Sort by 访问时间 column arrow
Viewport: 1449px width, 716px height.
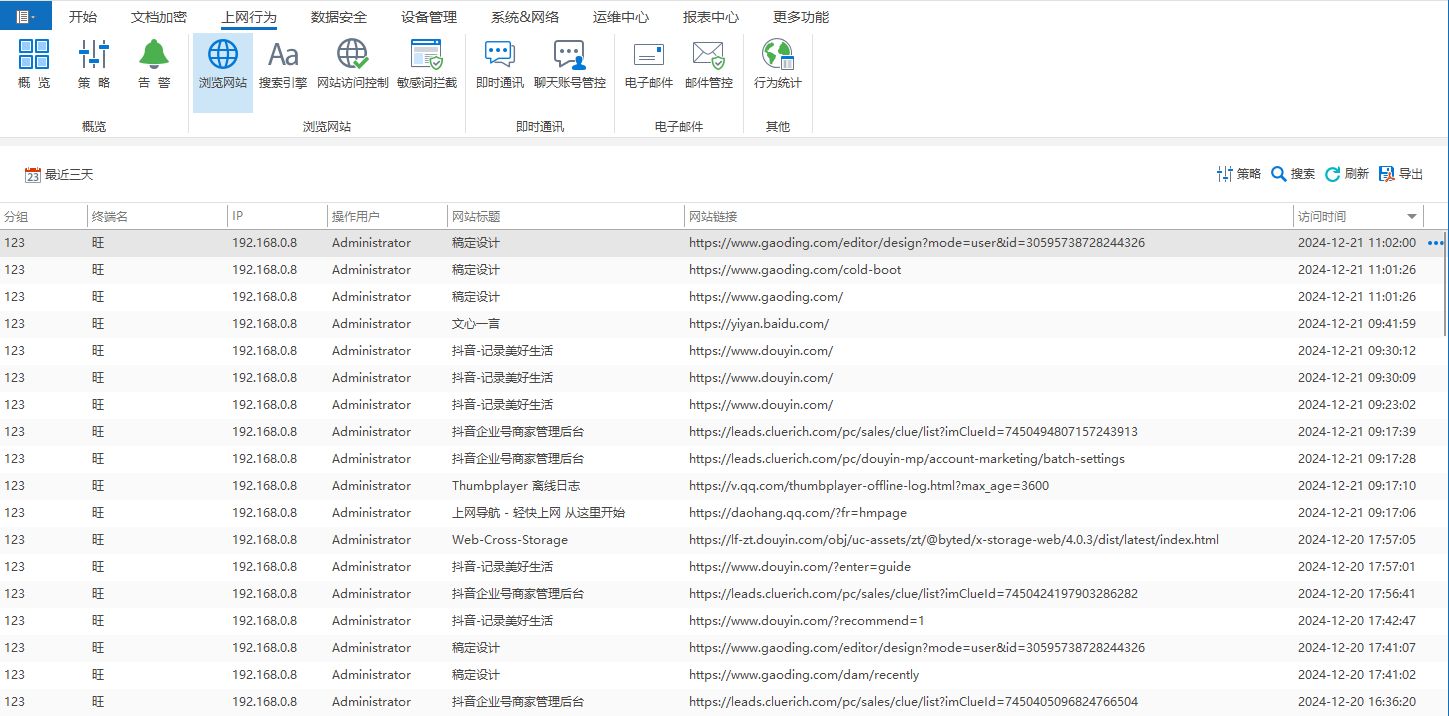pos(1412,217)
